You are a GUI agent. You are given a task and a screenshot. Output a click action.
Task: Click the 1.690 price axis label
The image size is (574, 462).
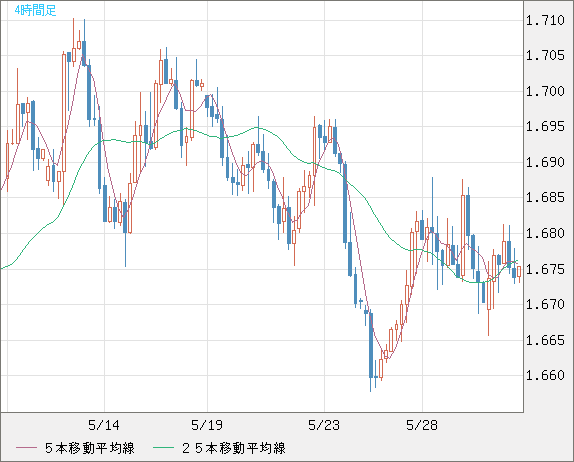[545, 162]
